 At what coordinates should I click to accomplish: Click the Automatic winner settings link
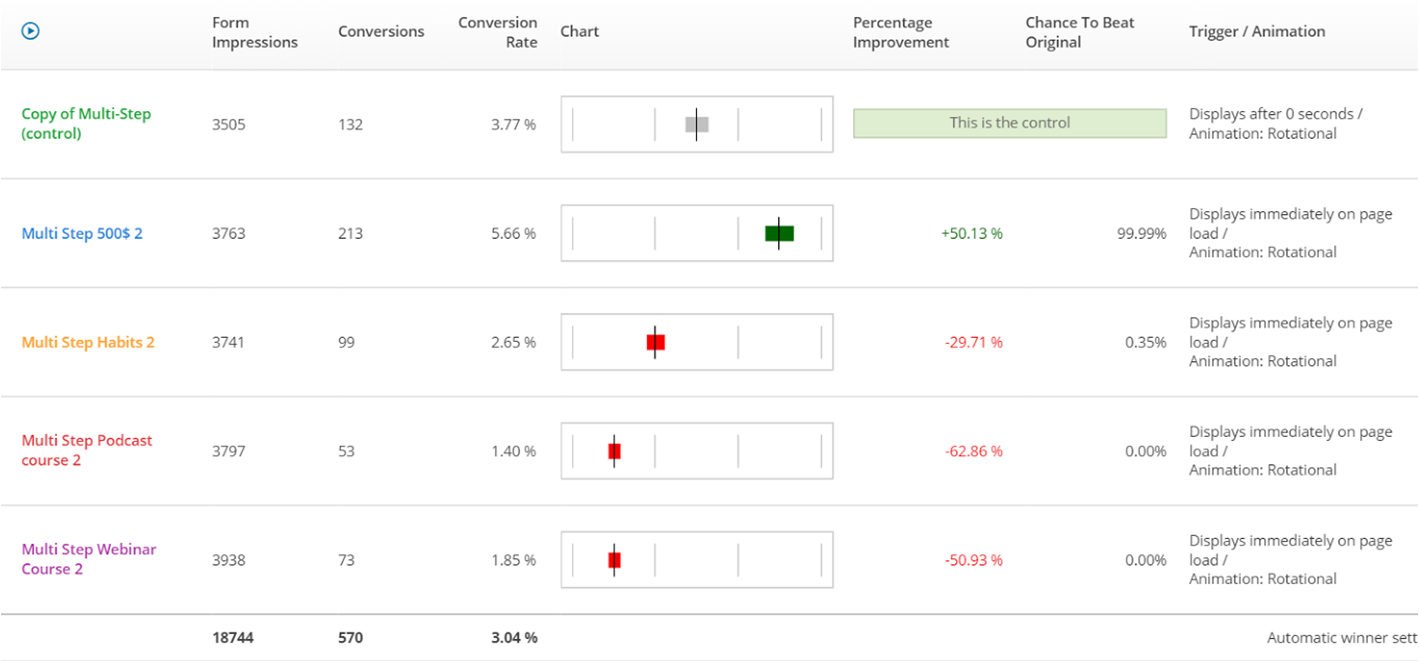coord(1342,637)
